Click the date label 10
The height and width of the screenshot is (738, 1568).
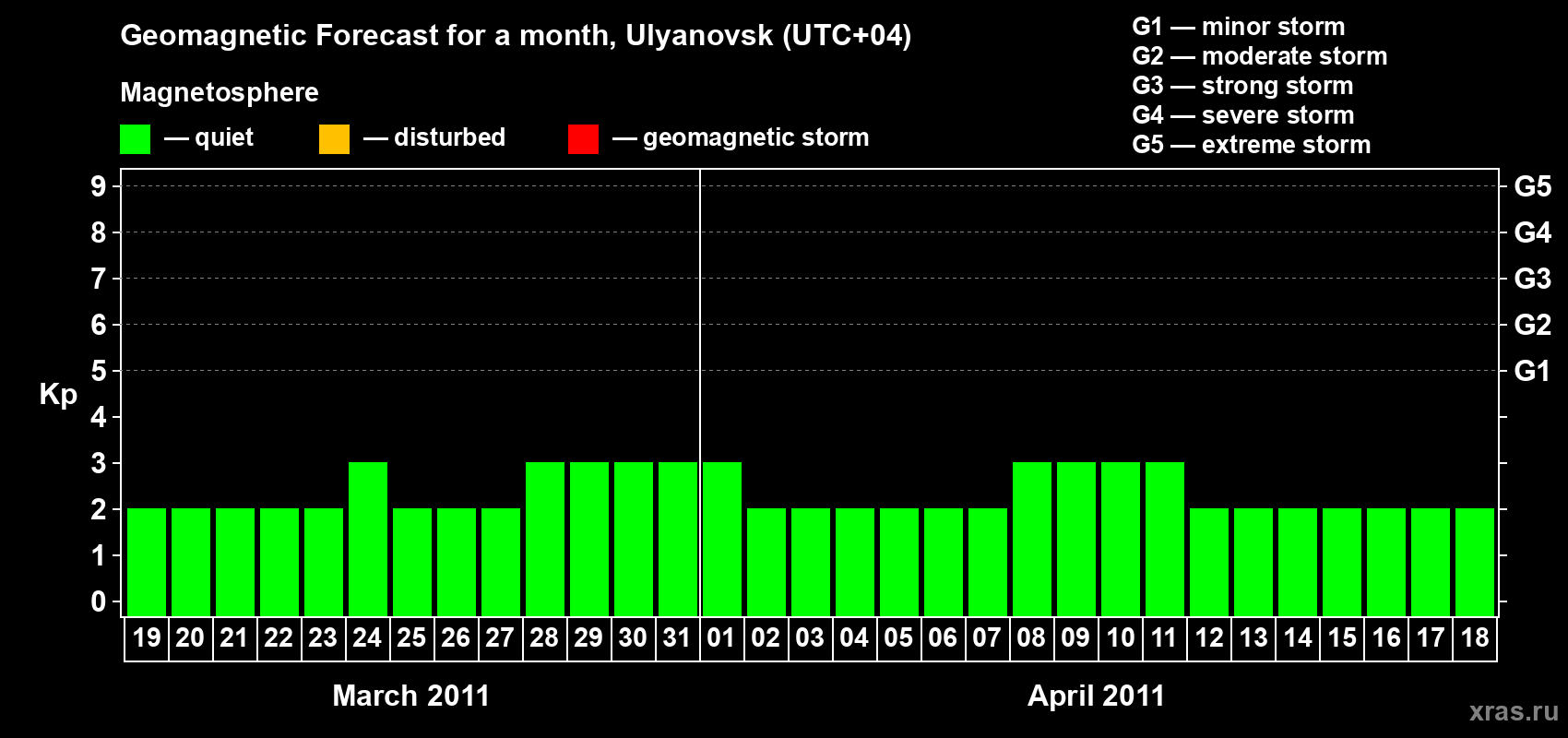point(1121,637)
